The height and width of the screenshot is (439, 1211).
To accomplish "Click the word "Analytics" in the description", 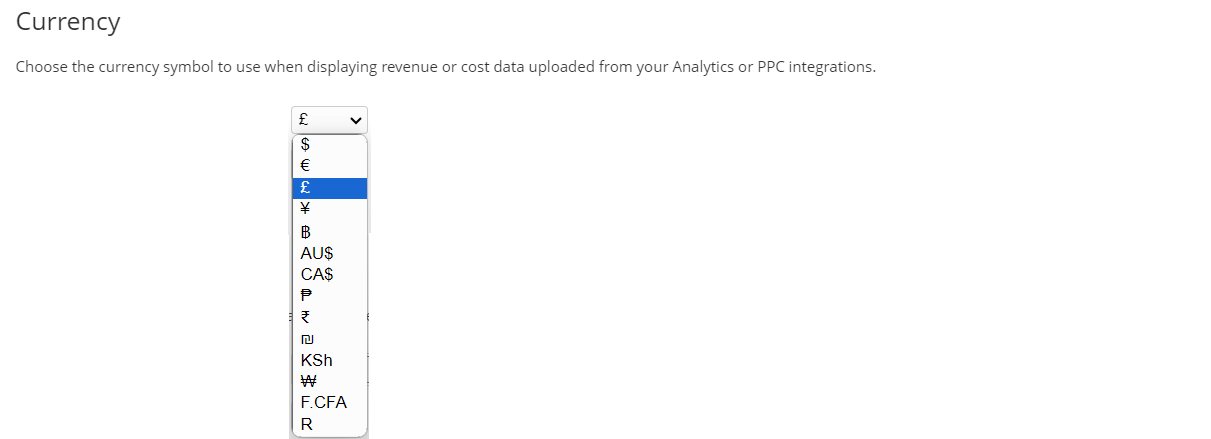I will click(704, 68).
